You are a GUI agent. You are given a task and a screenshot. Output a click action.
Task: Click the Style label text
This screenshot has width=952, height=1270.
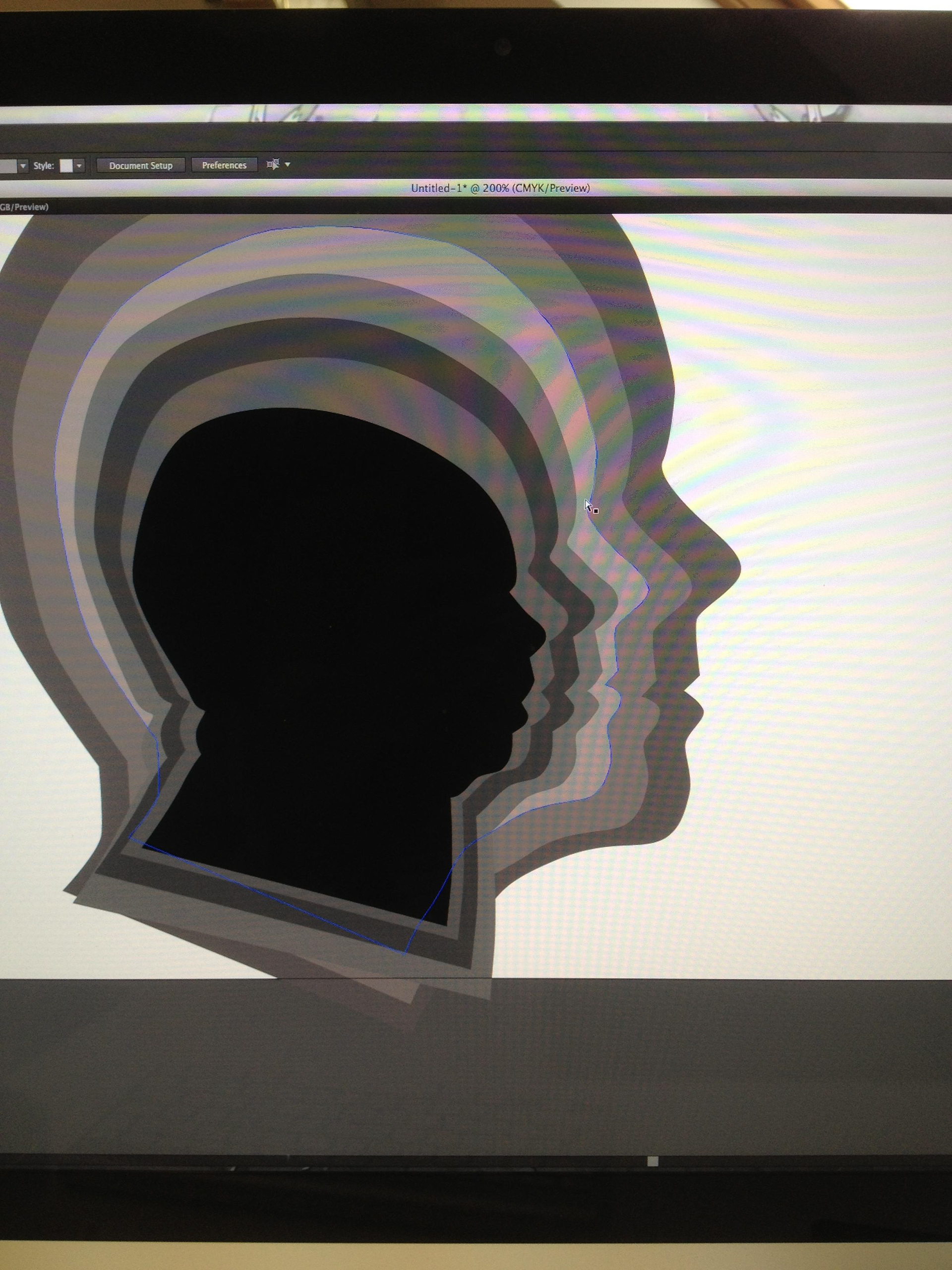(44, 165)
